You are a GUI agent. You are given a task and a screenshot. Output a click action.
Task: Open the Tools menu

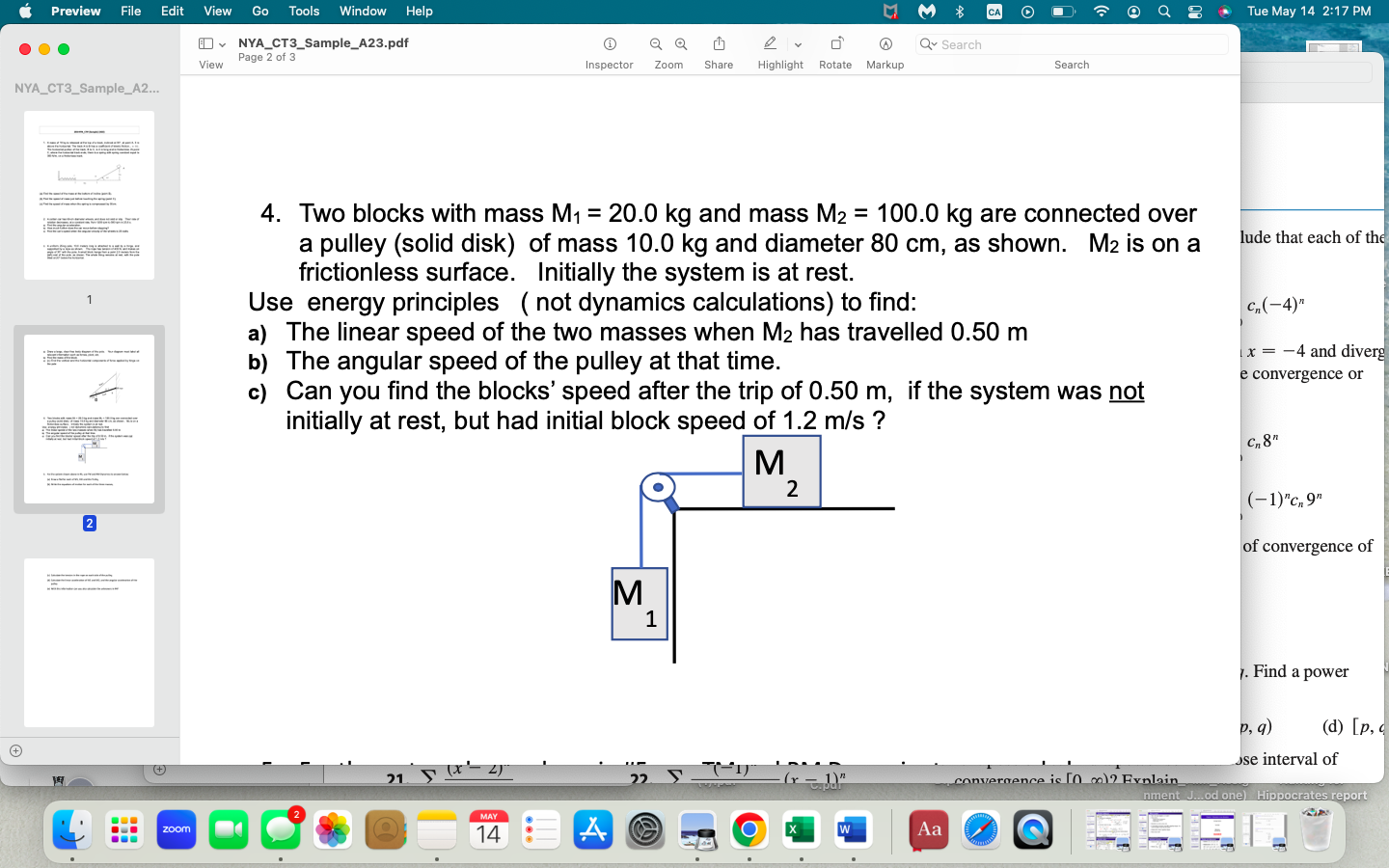point(303,12)
